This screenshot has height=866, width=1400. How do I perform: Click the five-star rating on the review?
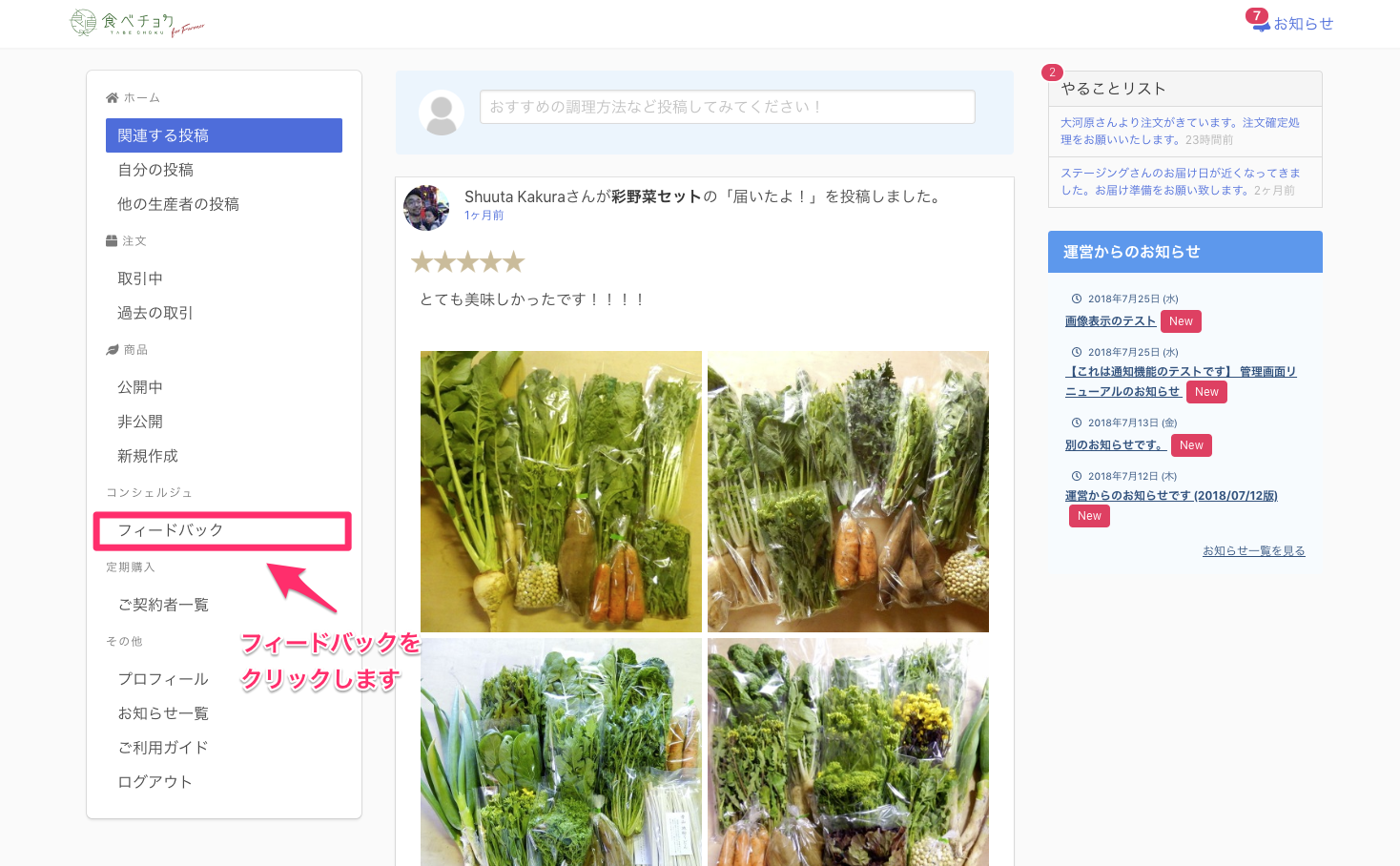pyautogui.click(x=467, y=262)
